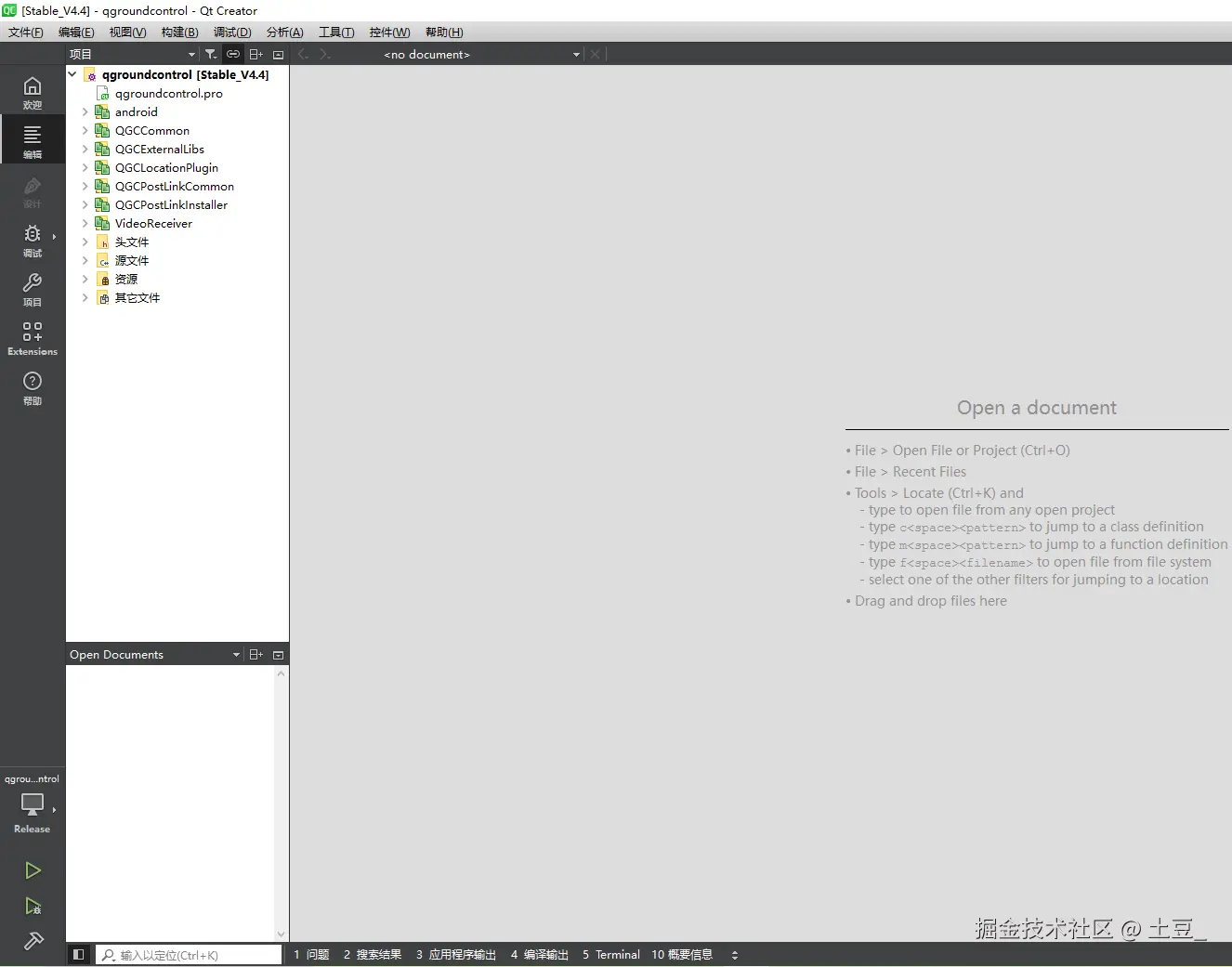This screenshot has width=1232, height=967.
Task: Toggle the left sidebar visibility
Action: click(x=79, y=954)
